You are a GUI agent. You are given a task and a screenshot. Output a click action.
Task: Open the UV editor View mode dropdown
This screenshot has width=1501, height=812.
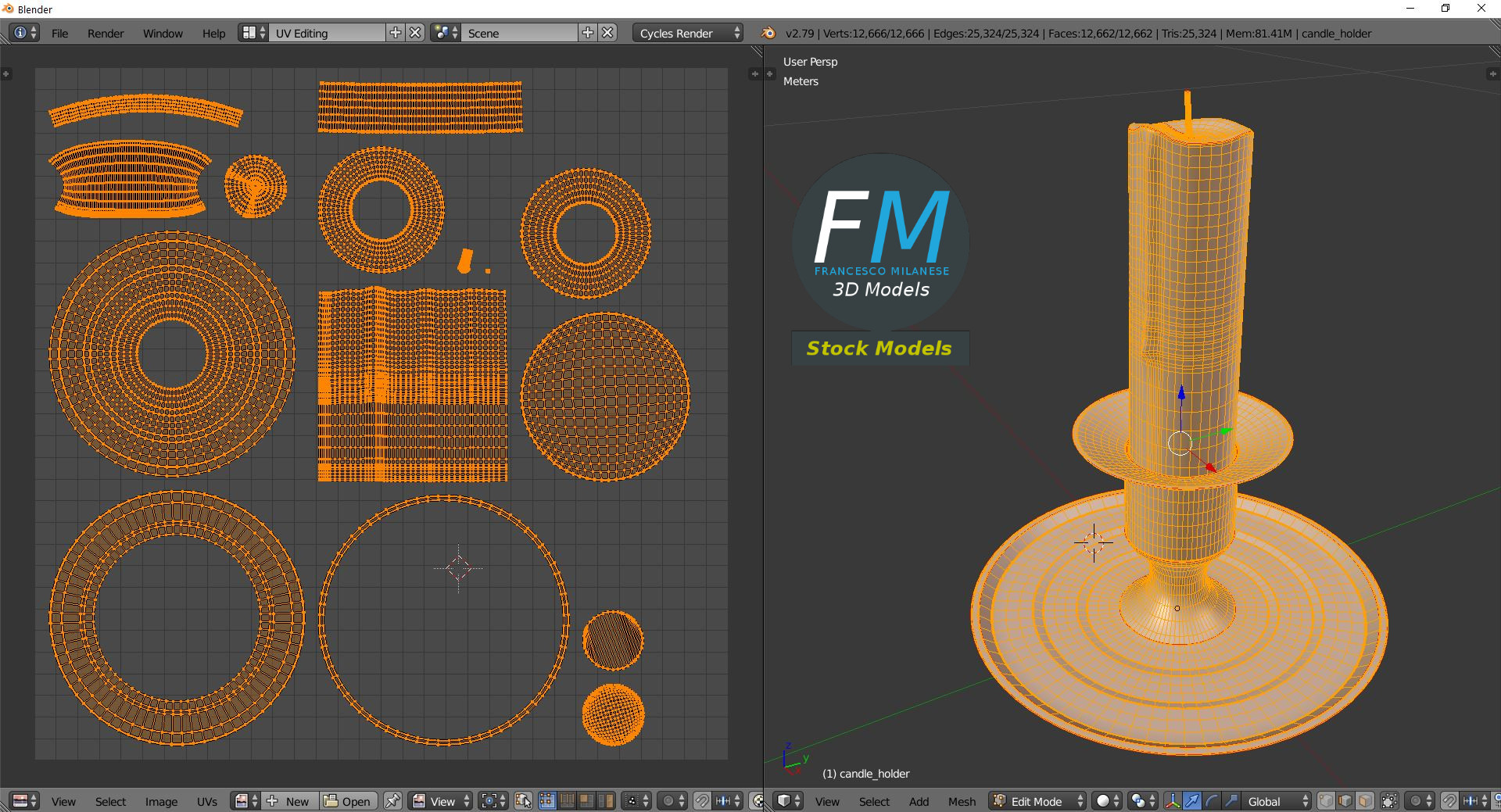pos(441,801)
